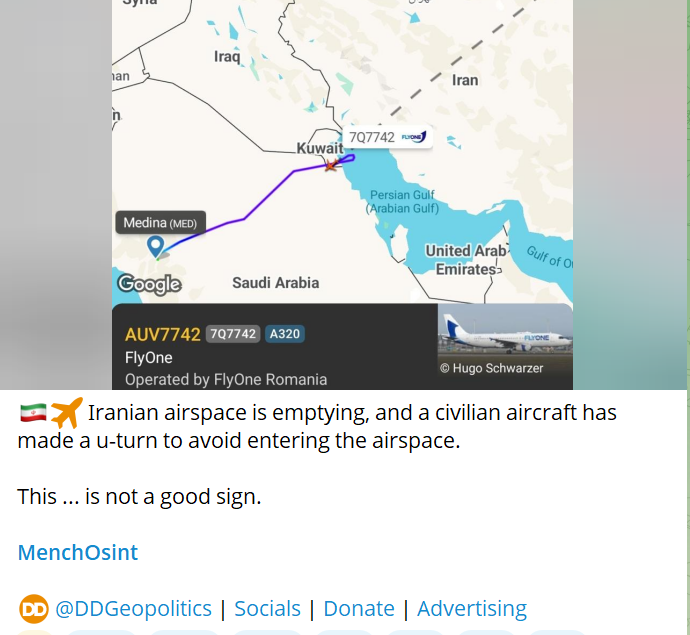This screenshot has width=690, height=635.
Task: Click the orange DD channel icon
Action: [x=33, y=608]
